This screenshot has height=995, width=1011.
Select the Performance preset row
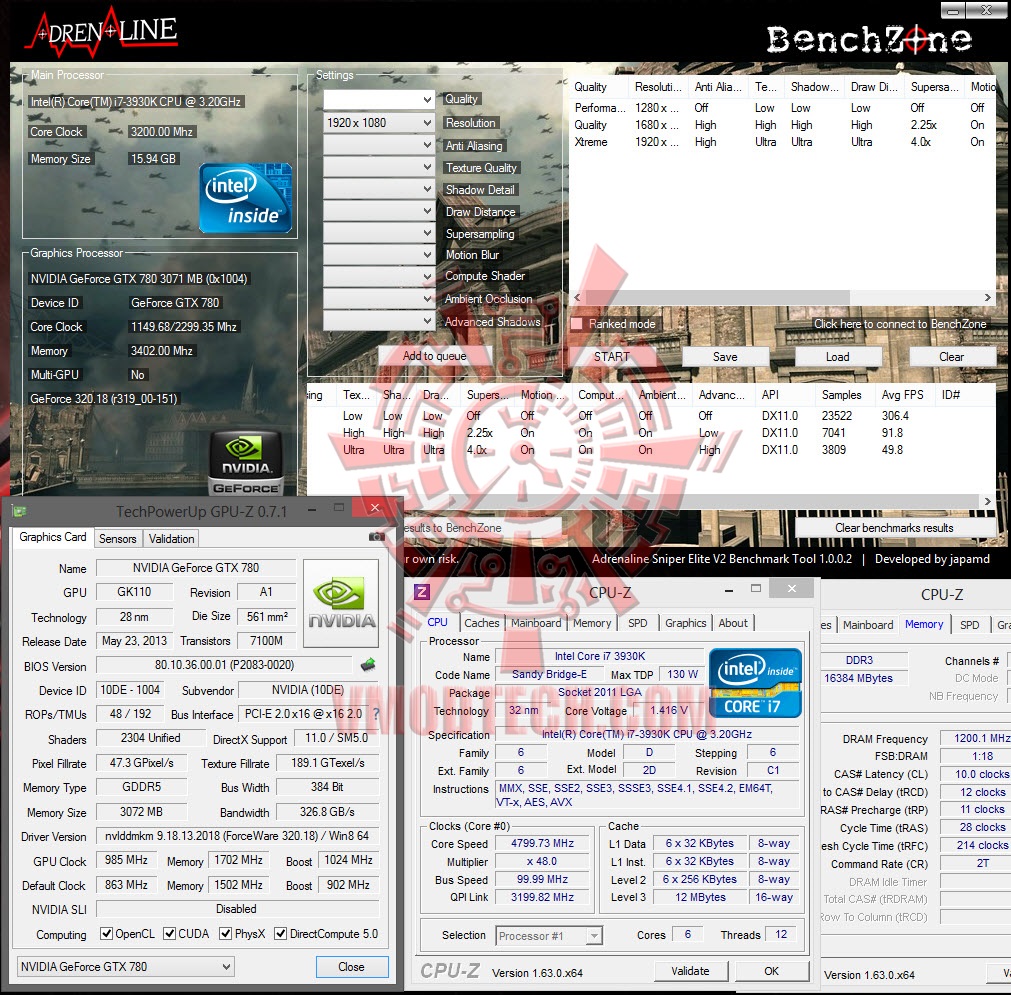coord(782,108)
